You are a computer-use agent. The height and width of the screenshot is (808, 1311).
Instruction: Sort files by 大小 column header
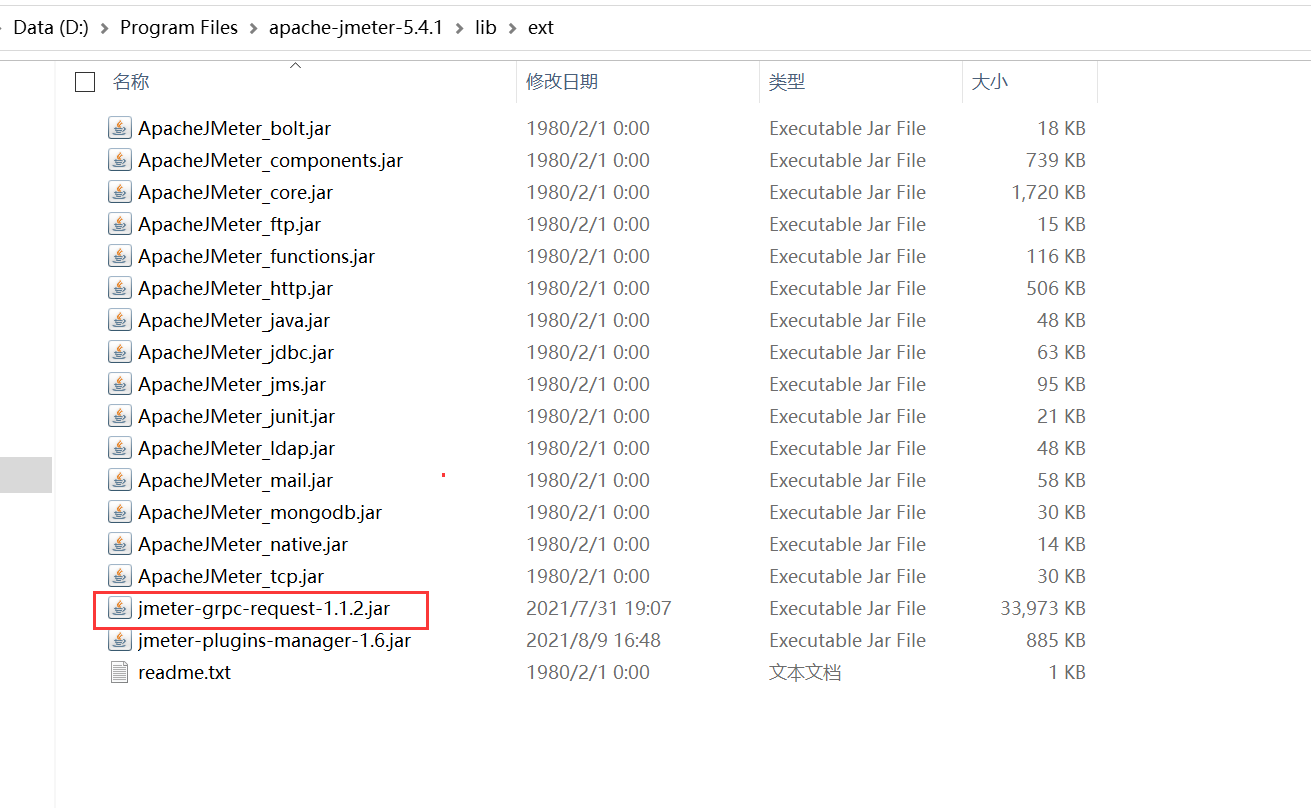pyautogui.click(x=990, y=82)
